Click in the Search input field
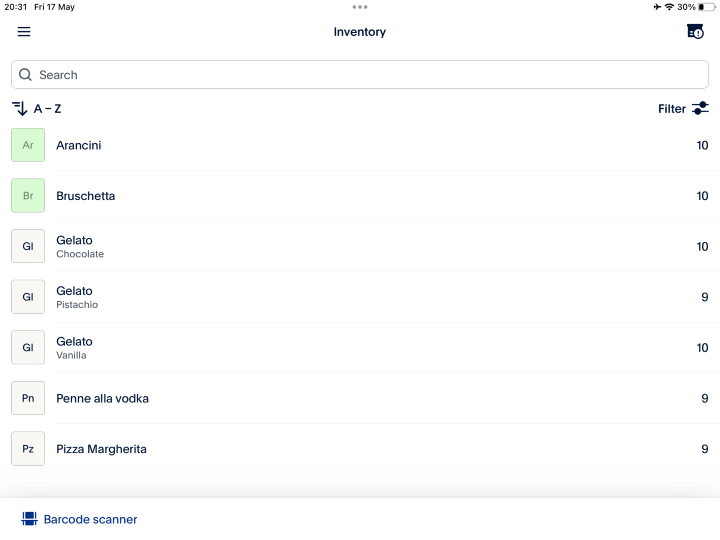This screenshot has height=540, width=720. pos(360,75)
